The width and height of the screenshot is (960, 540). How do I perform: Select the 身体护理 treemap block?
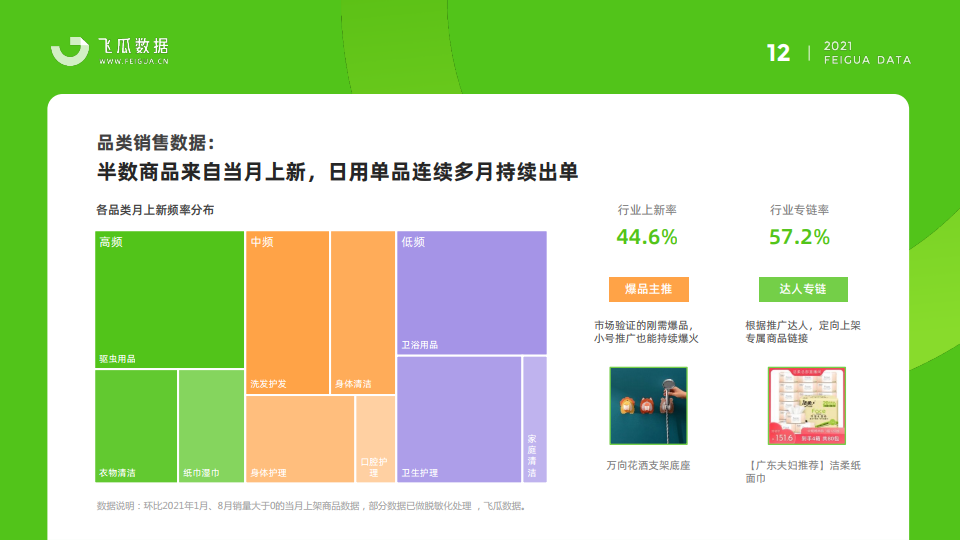300,439
